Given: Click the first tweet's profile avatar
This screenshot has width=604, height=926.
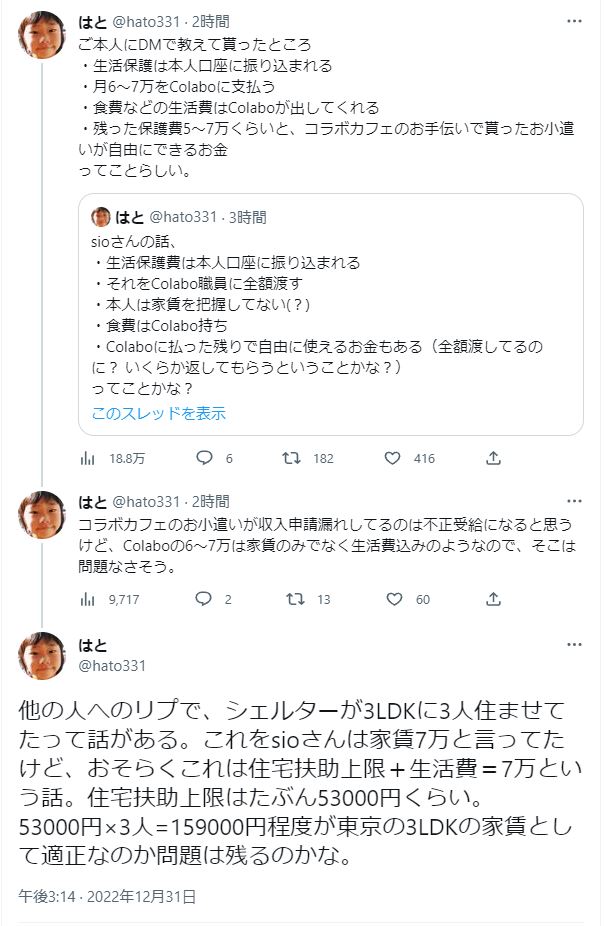Looking at the screenshot, I should coord(43,36).
